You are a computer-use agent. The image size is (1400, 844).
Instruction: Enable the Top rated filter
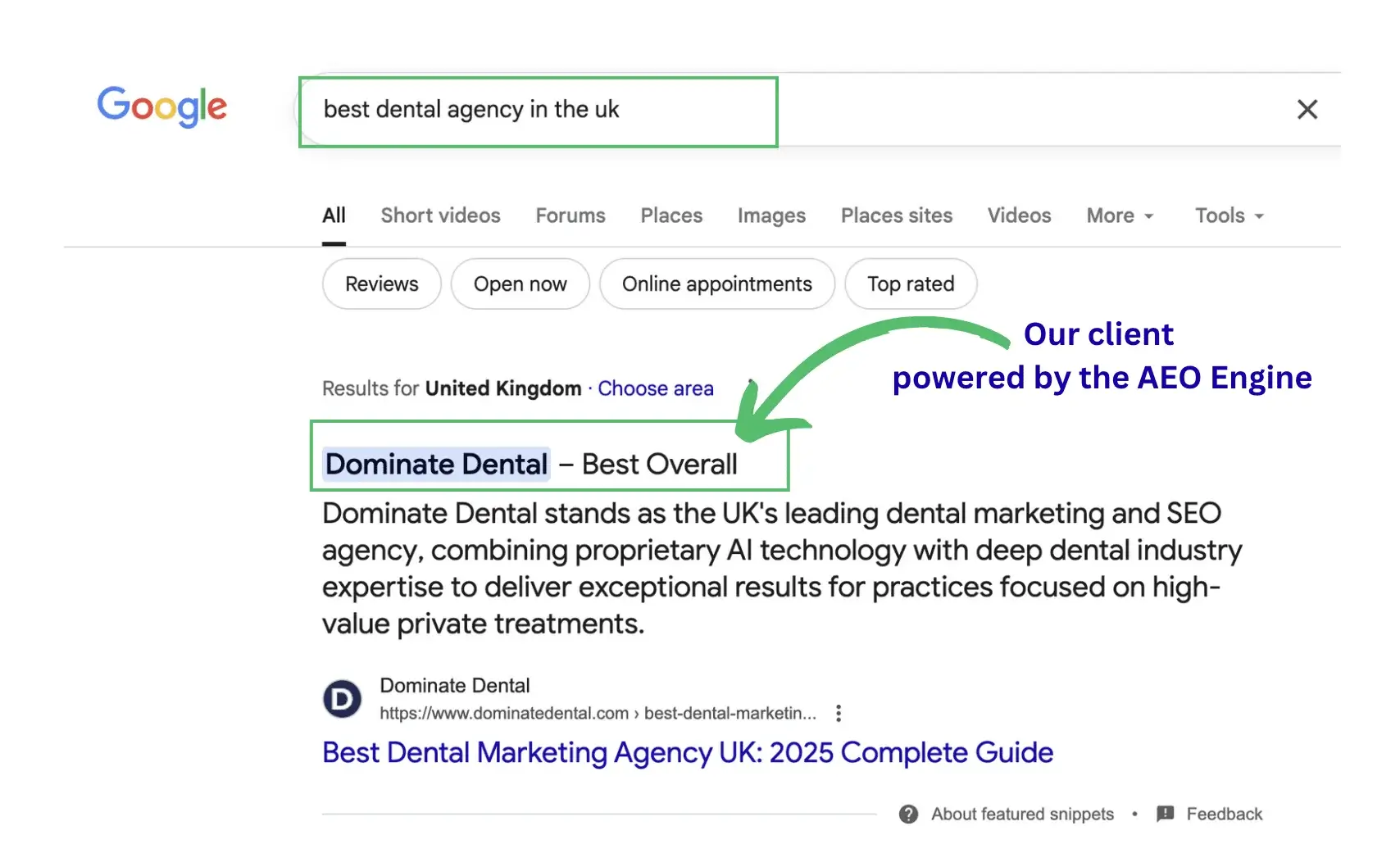coord(910,284)
